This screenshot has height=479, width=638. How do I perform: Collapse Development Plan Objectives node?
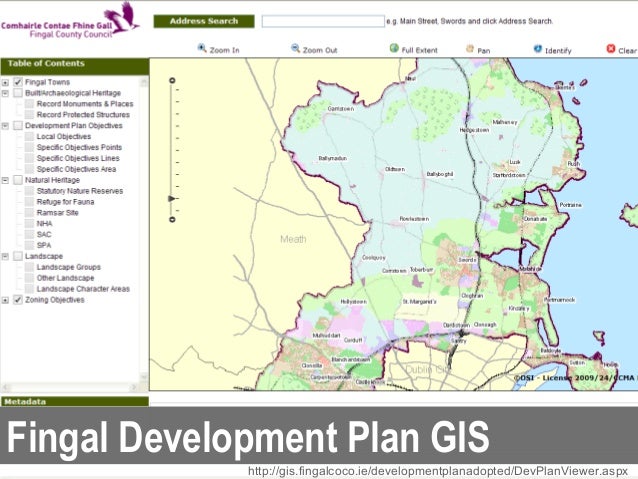[x=5, y=126]
